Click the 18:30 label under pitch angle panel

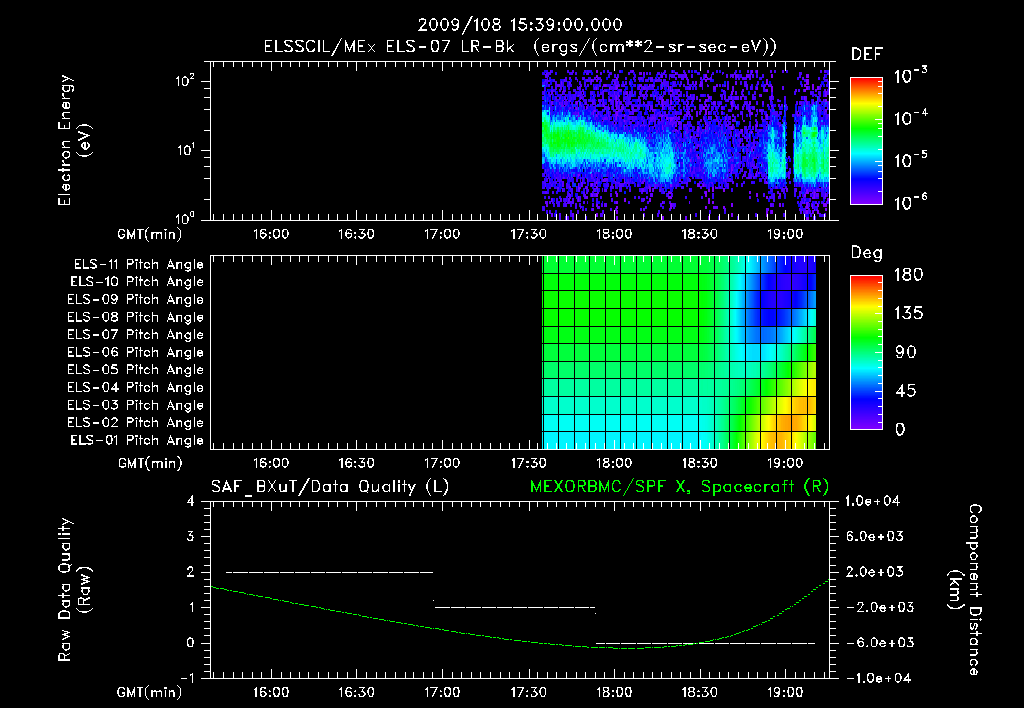tap(699, 463)
